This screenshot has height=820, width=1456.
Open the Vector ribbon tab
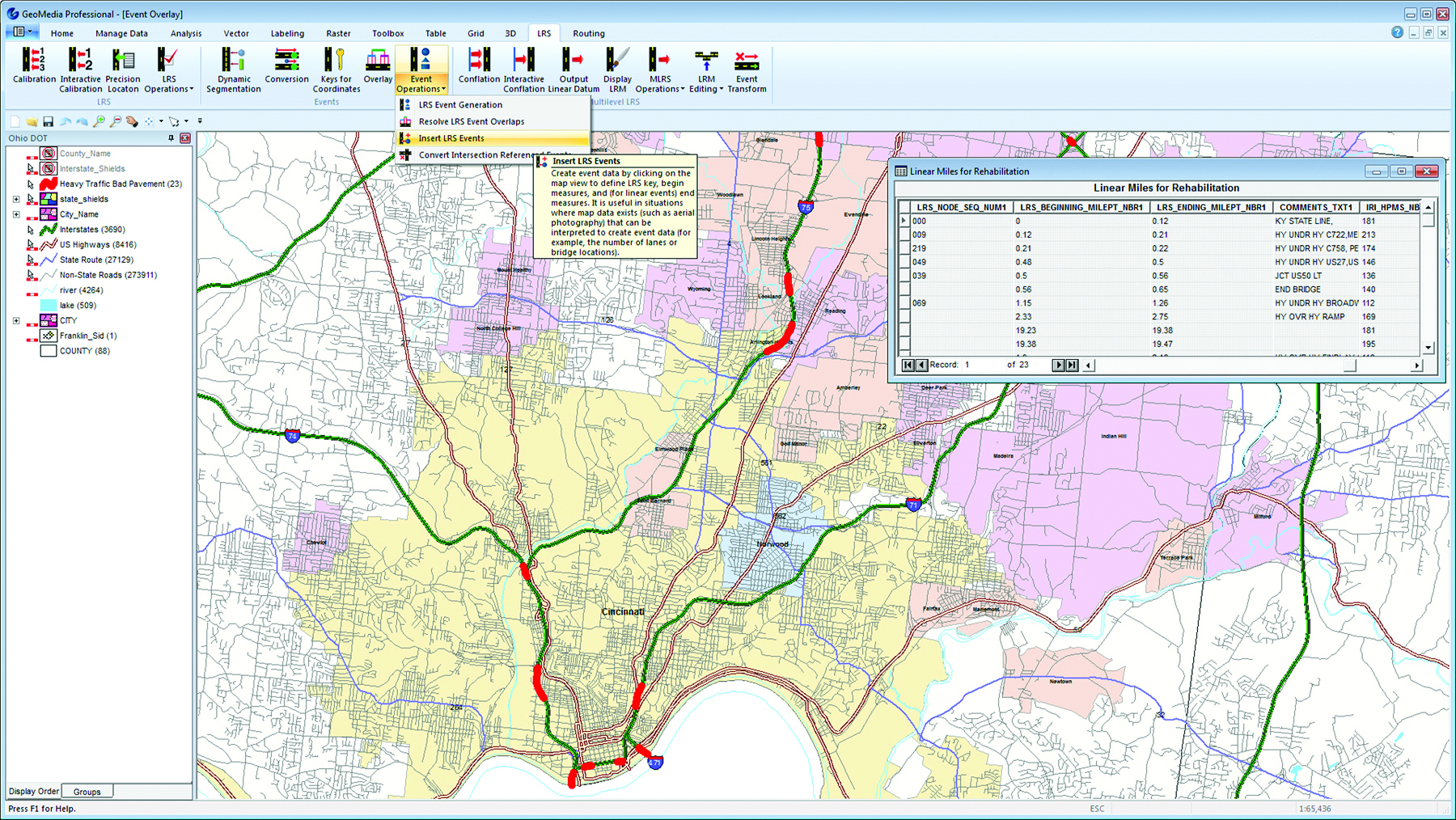(x=236, y=33)
